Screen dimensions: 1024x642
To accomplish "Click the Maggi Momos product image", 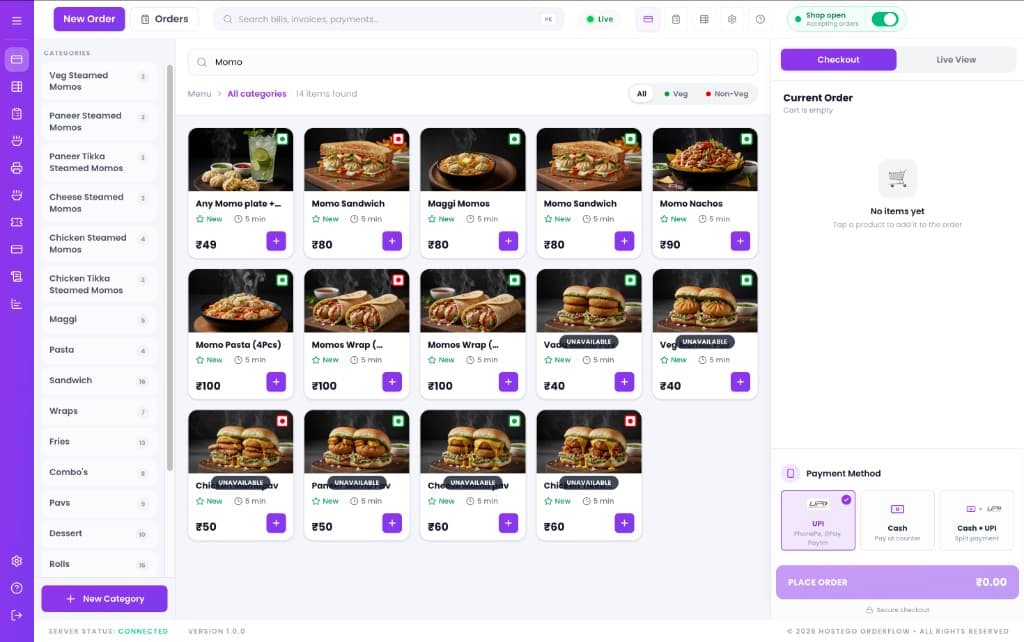I will (473, 159).
